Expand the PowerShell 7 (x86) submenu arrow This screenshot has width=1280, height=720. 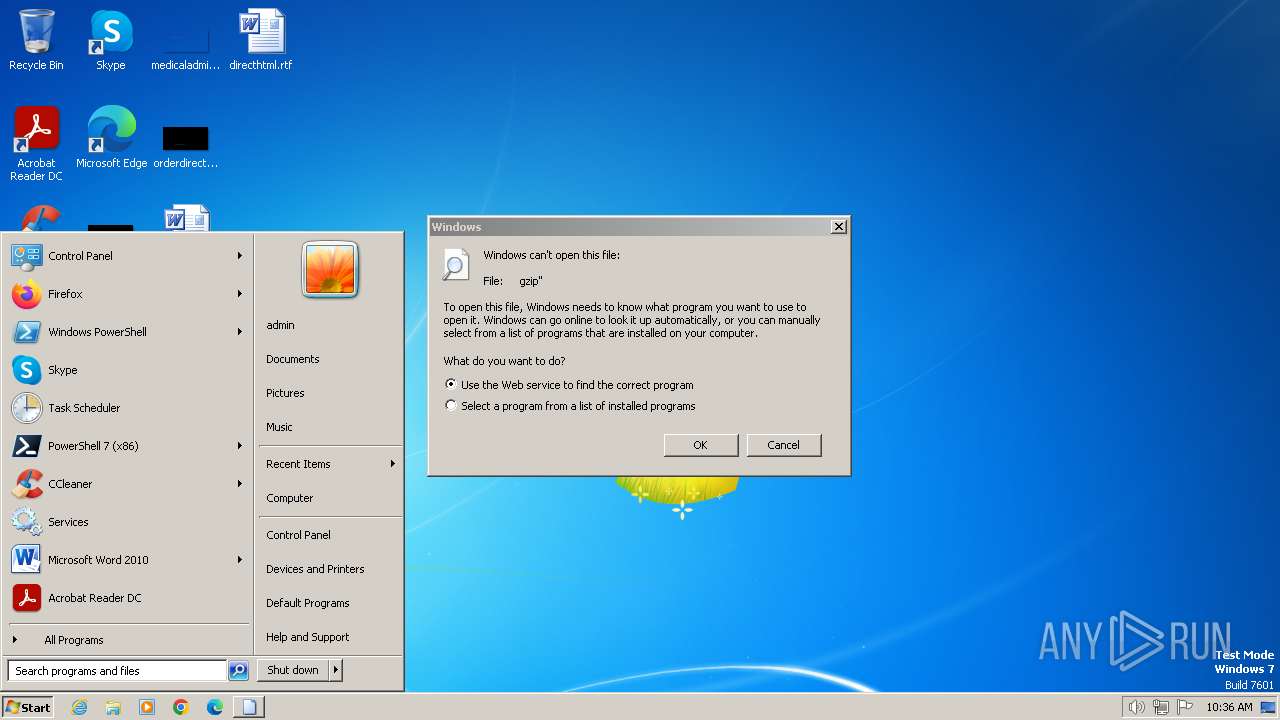[x=240, y=446]
